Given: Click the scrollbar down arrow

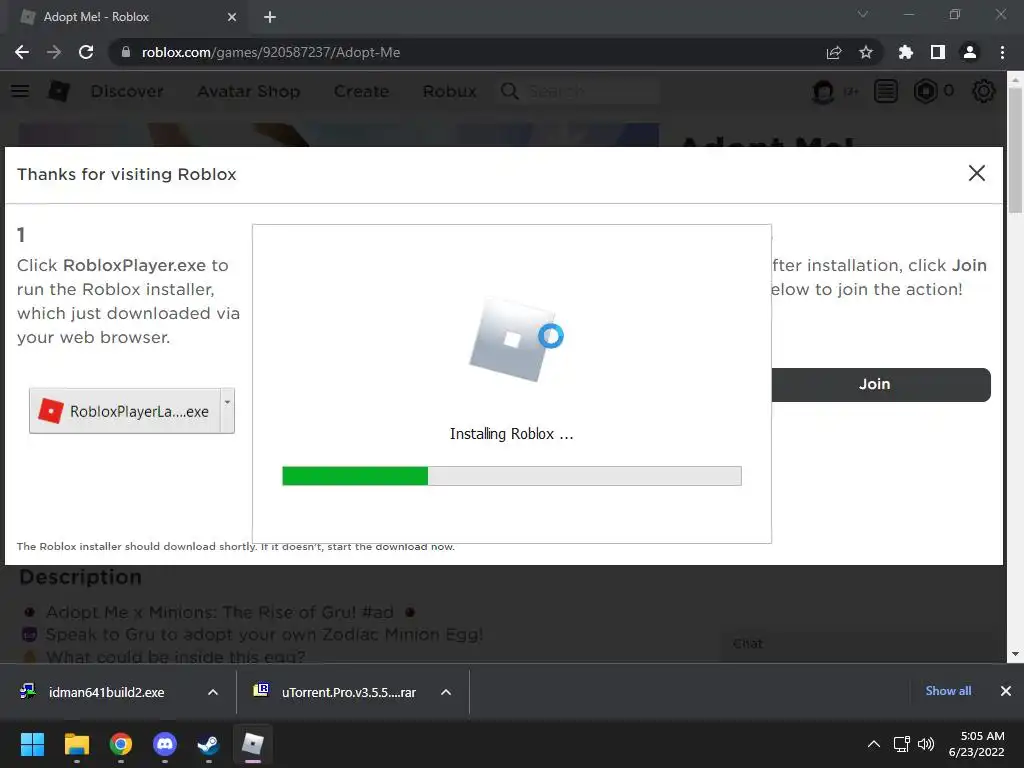Looking at the screenshot, I should (1015, 654).
